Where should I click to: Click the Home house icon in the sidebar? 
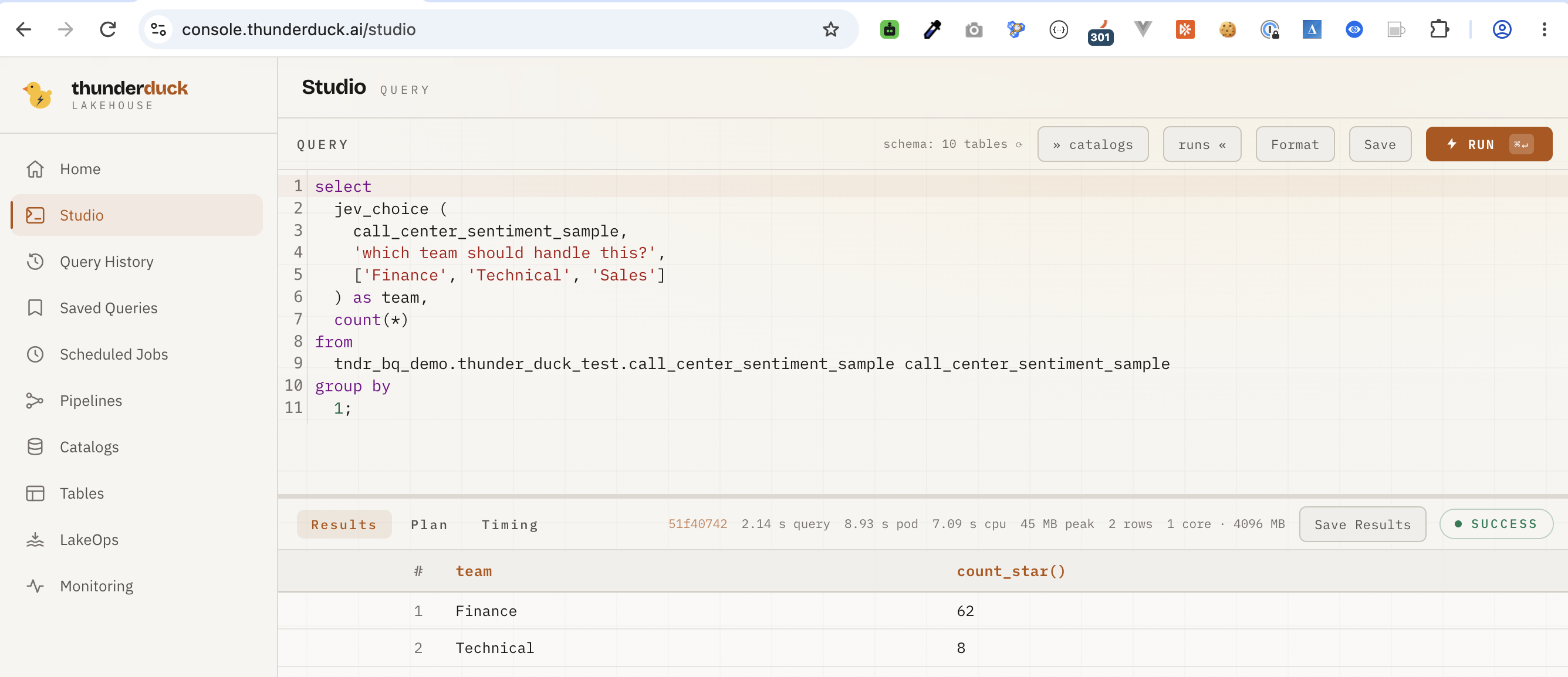[x=35, y=168]
